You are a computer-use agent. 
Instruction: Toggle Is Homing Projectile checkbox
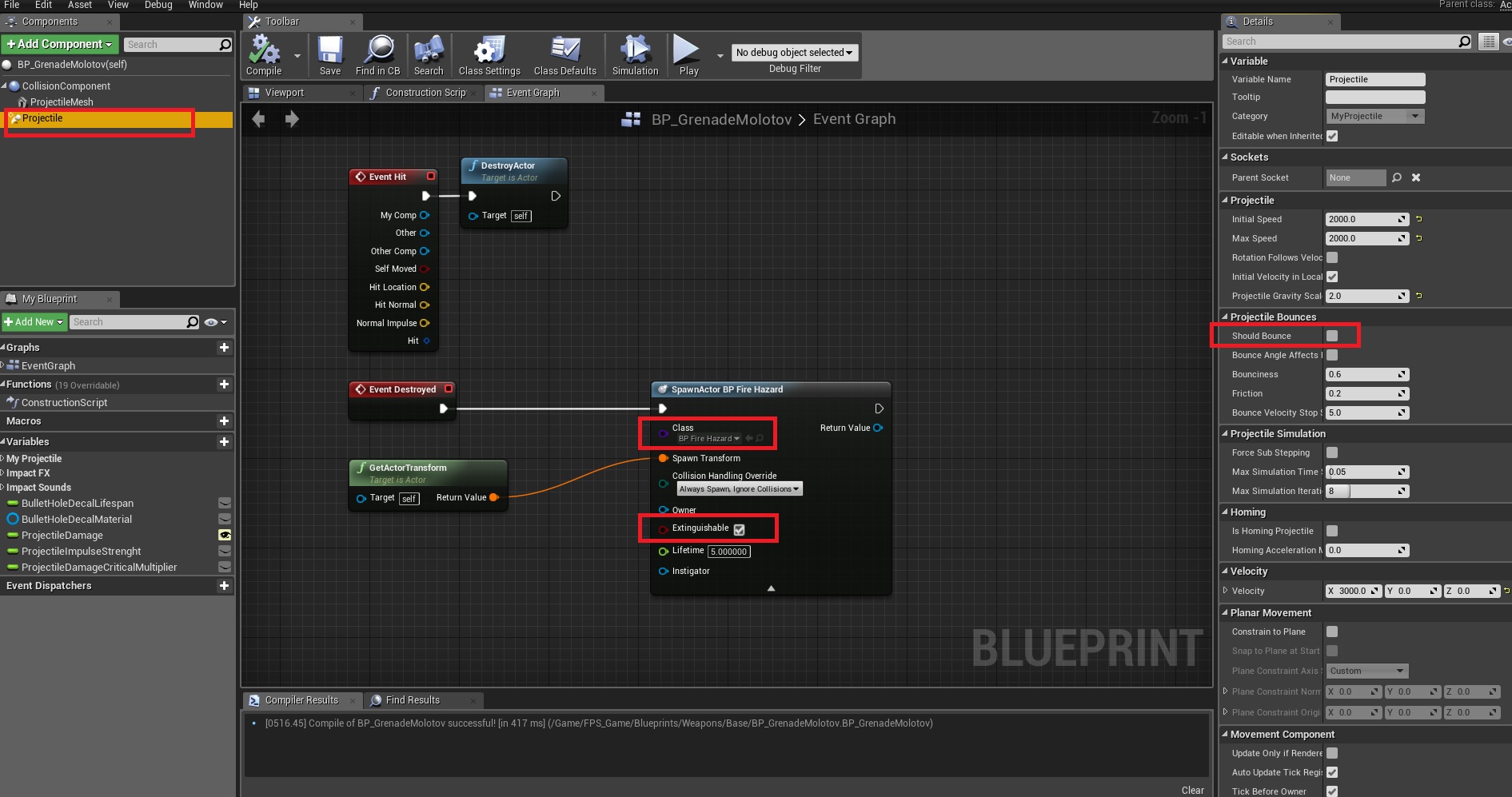(1332, 531)
